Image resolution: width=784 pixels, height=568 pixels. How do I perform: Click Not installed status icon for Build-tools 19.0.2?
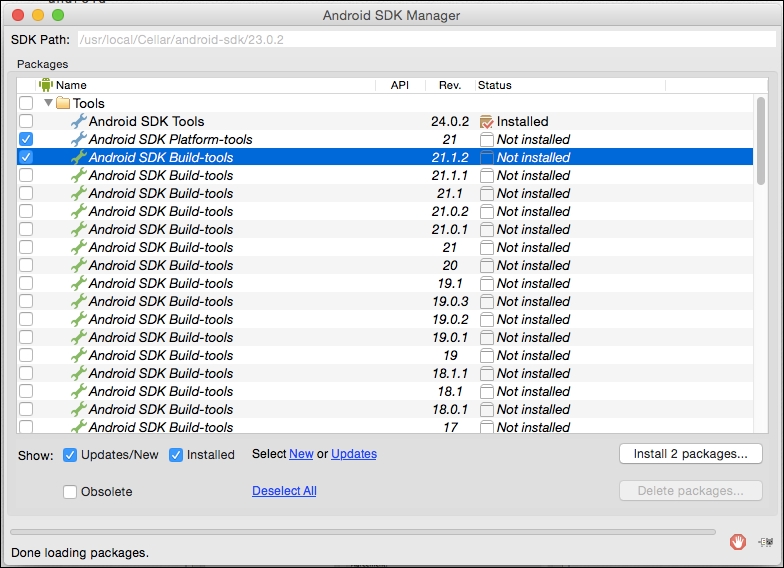click(486, 320)
